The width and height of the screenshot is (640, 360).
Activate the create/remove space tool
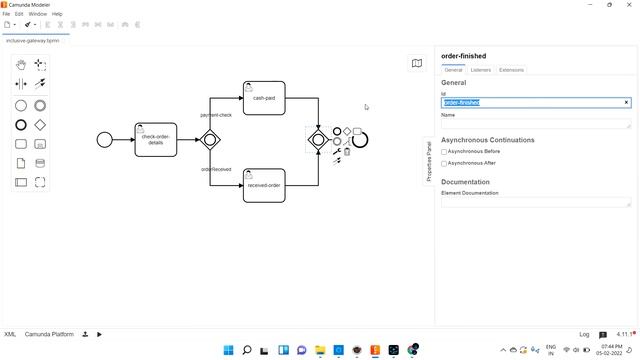pos(21,84)
